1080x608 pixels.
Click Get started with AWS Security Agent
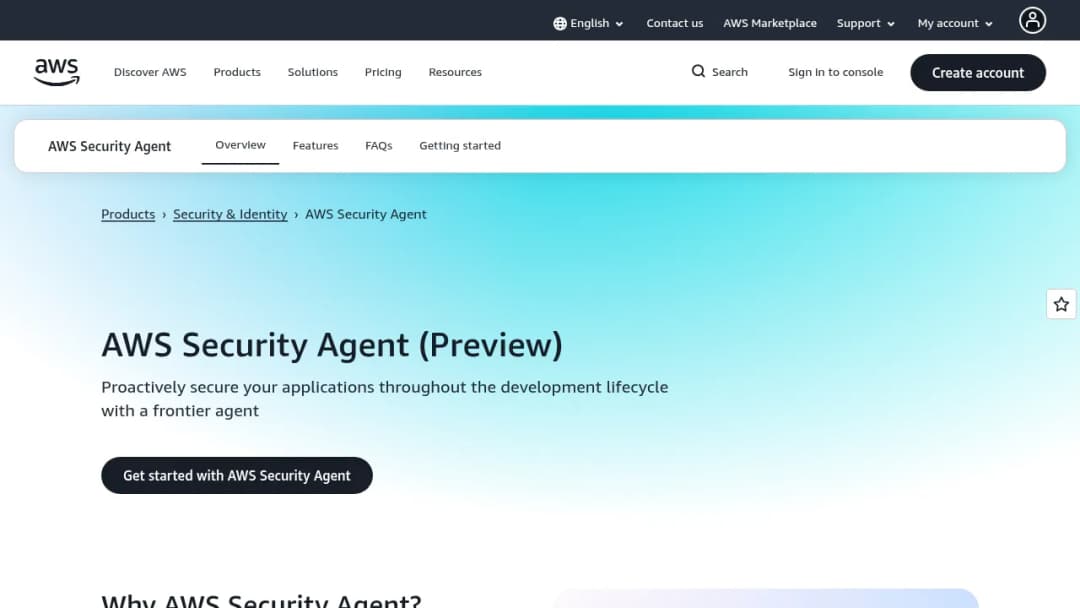237,476
